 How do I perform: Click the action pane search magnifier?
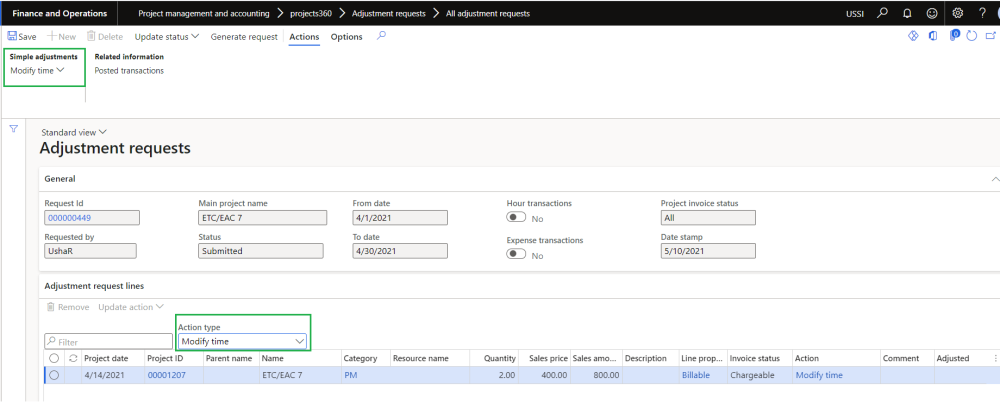point(381,36)
